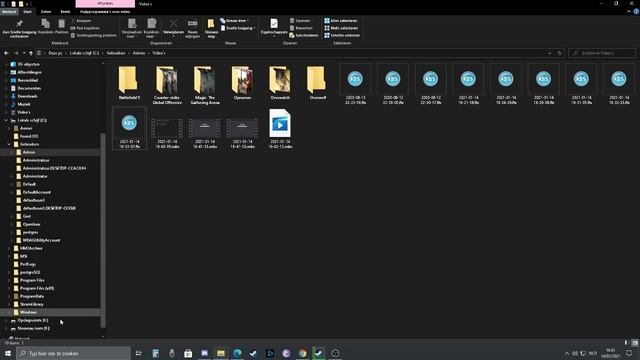Click the pink Afspelen contextual tab
Screen dimensions: 640x360
(x=105, y=4)
